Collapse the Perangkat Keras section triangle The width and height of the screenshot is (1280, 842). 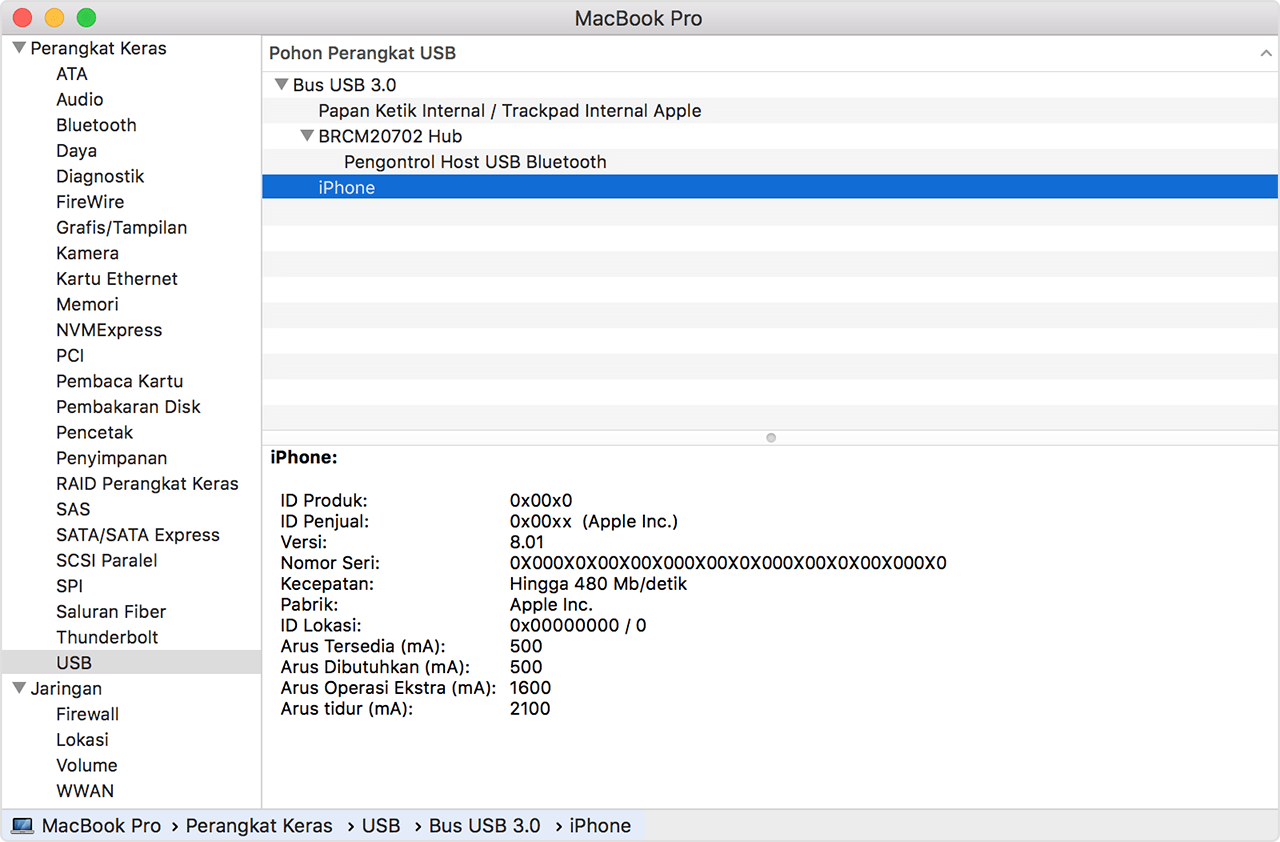[19, 48]
